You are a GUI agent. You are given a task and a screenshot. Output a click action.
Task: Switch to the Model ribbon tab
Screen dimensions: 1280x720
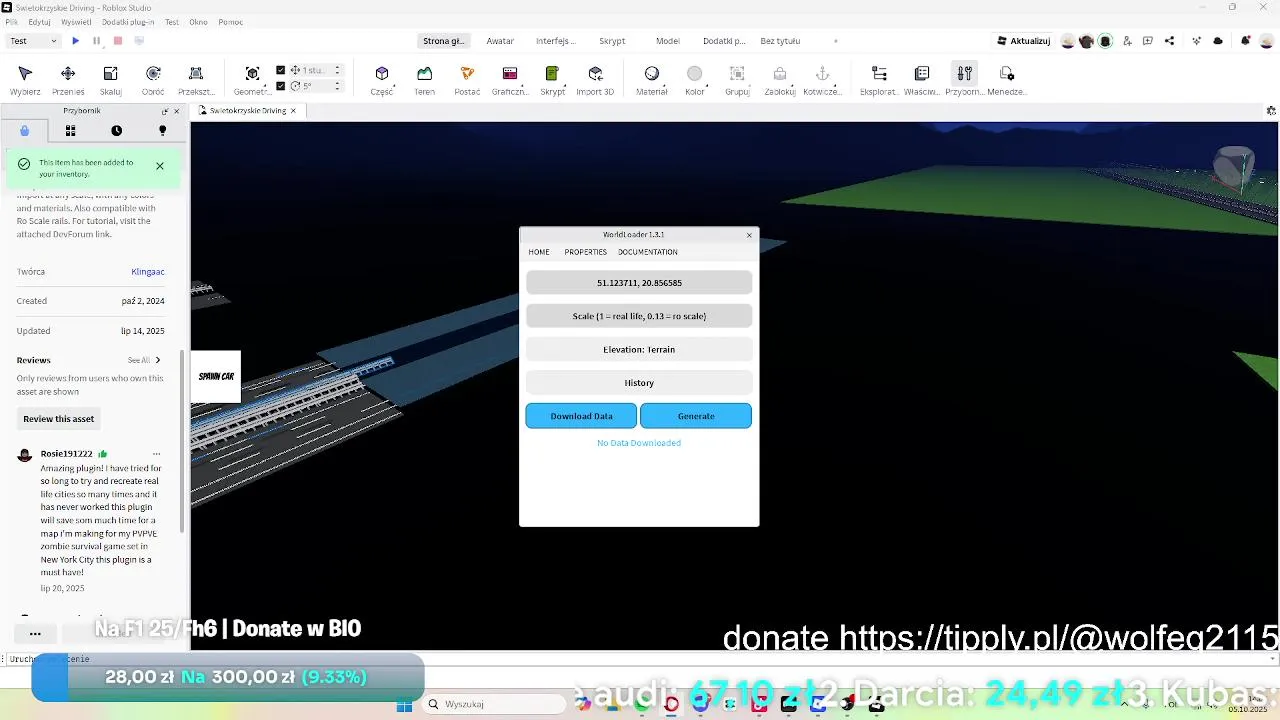tap(668, 41)
